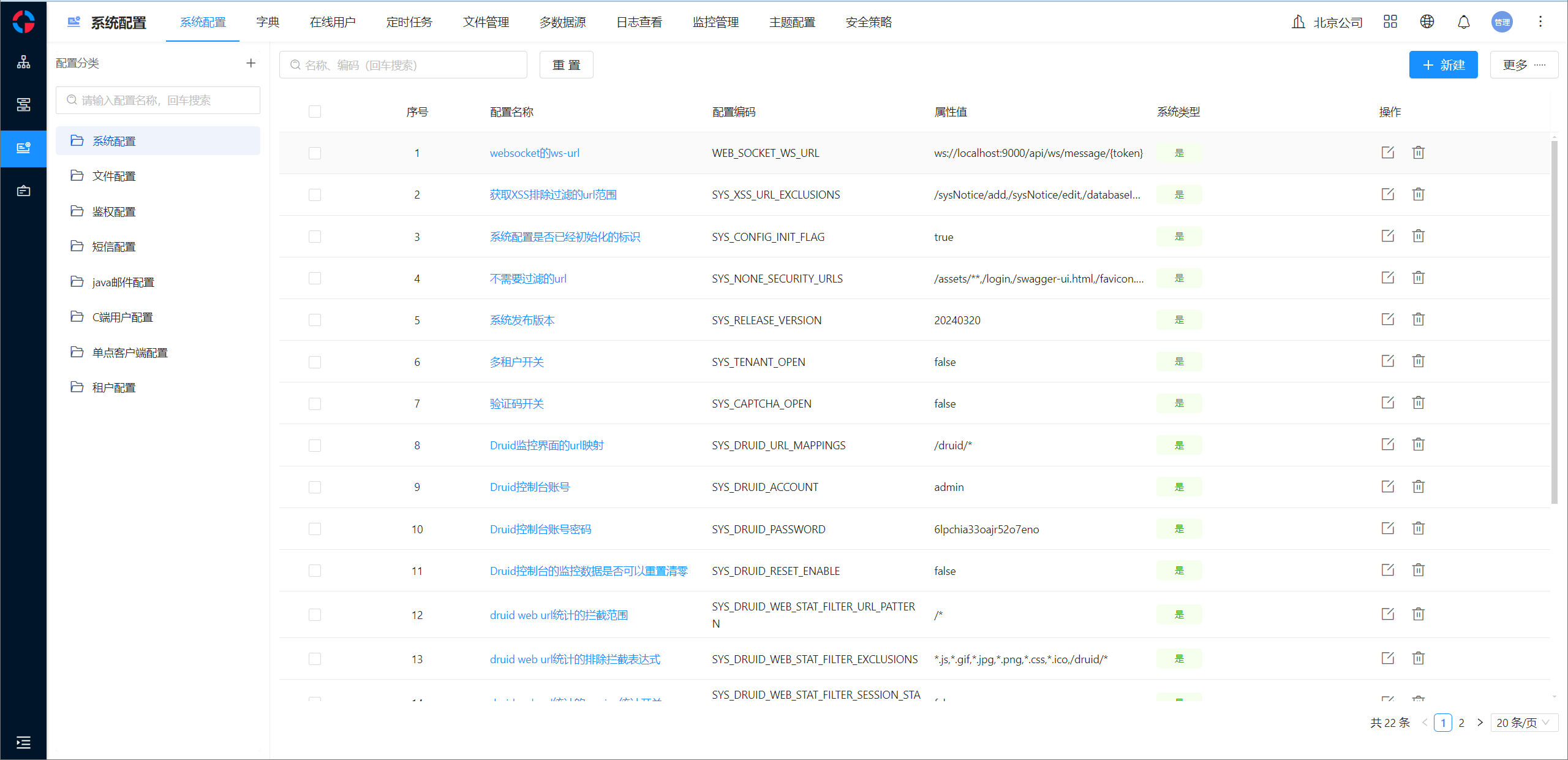Add a config category with plus icon

[251, 63]
